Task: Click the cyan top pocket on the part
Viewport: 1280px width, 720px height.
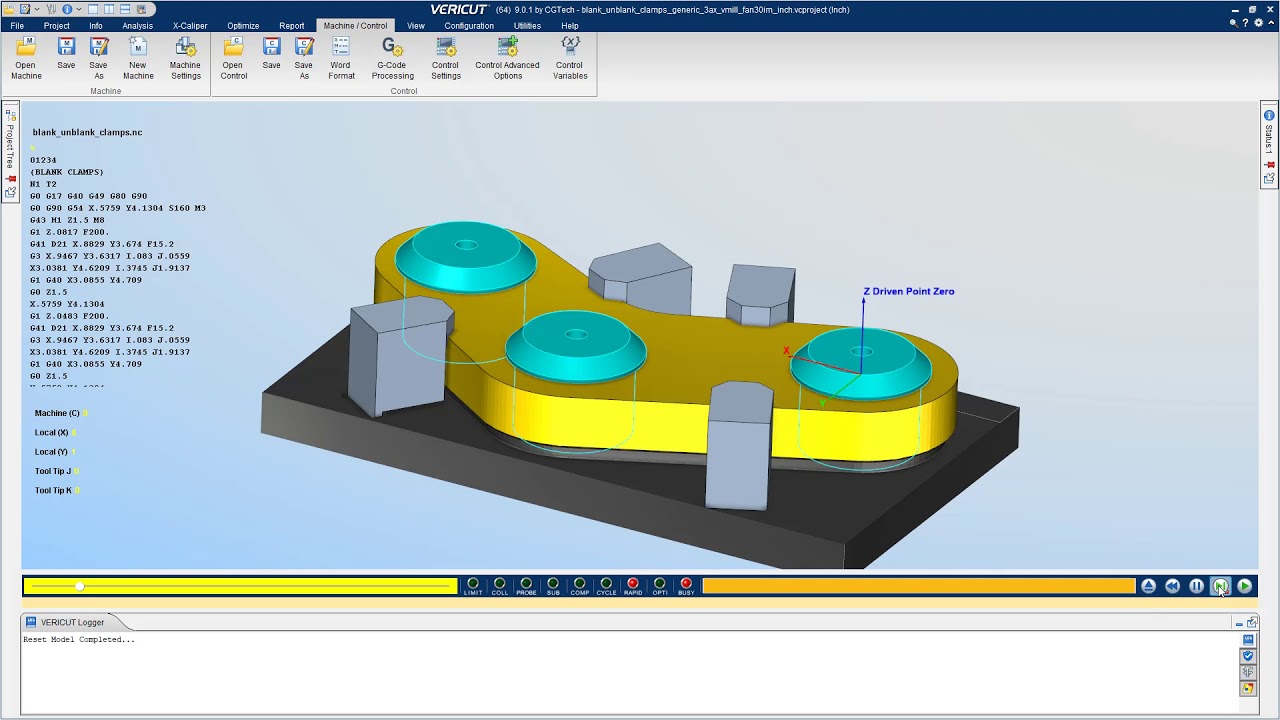Action: pyautogui.click(x=465, y=255)
